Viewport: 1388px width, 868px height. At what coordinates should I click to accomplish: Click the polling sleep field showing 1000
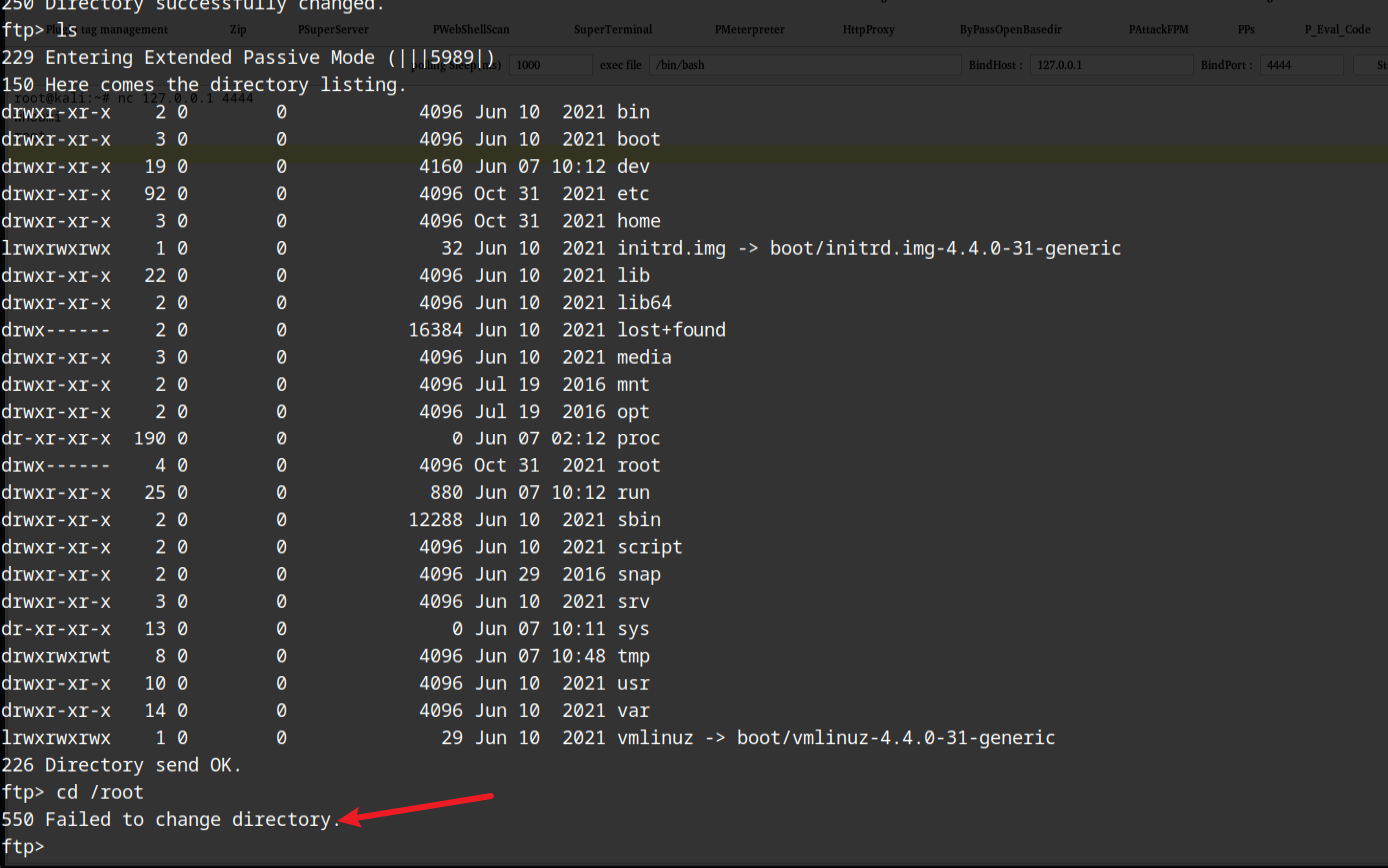pos(550,65)
